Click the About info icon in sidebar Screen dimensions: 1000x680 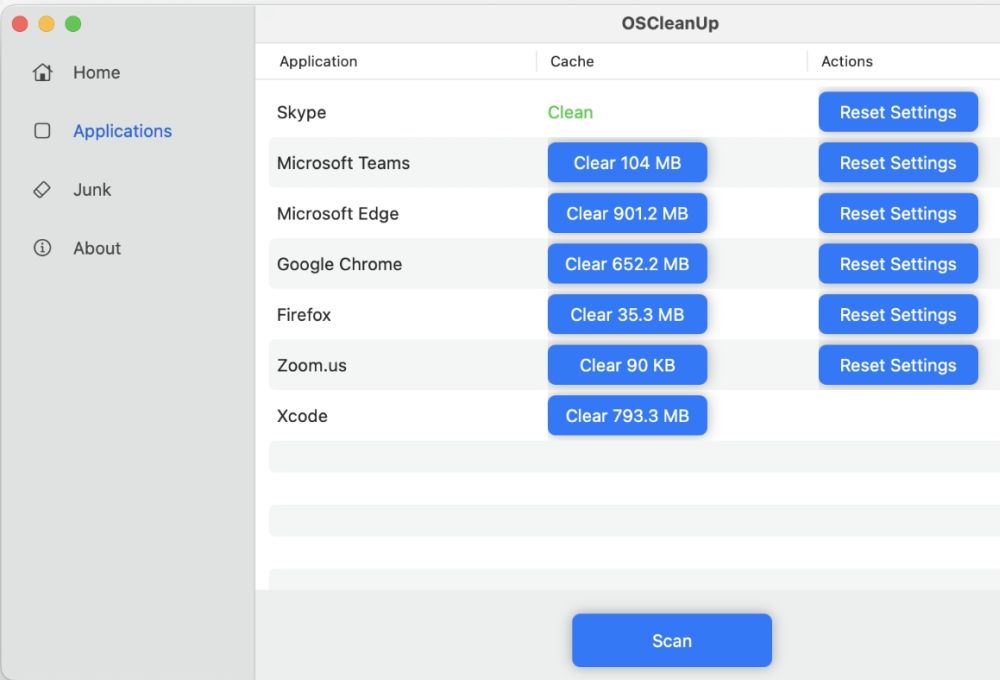click(42, 248)
